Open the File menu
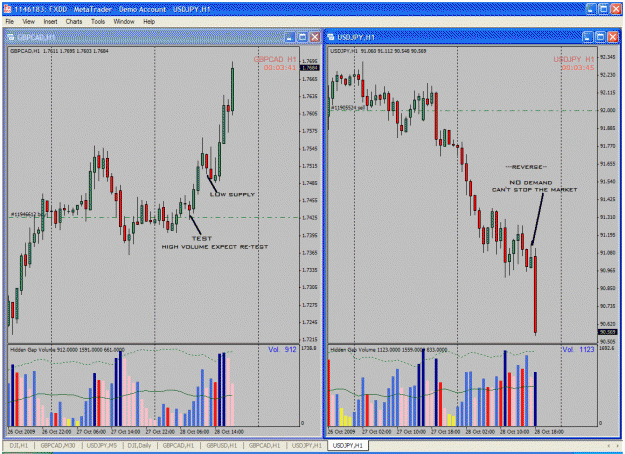The width and height of the screenshot is (625, 454). 10,22
